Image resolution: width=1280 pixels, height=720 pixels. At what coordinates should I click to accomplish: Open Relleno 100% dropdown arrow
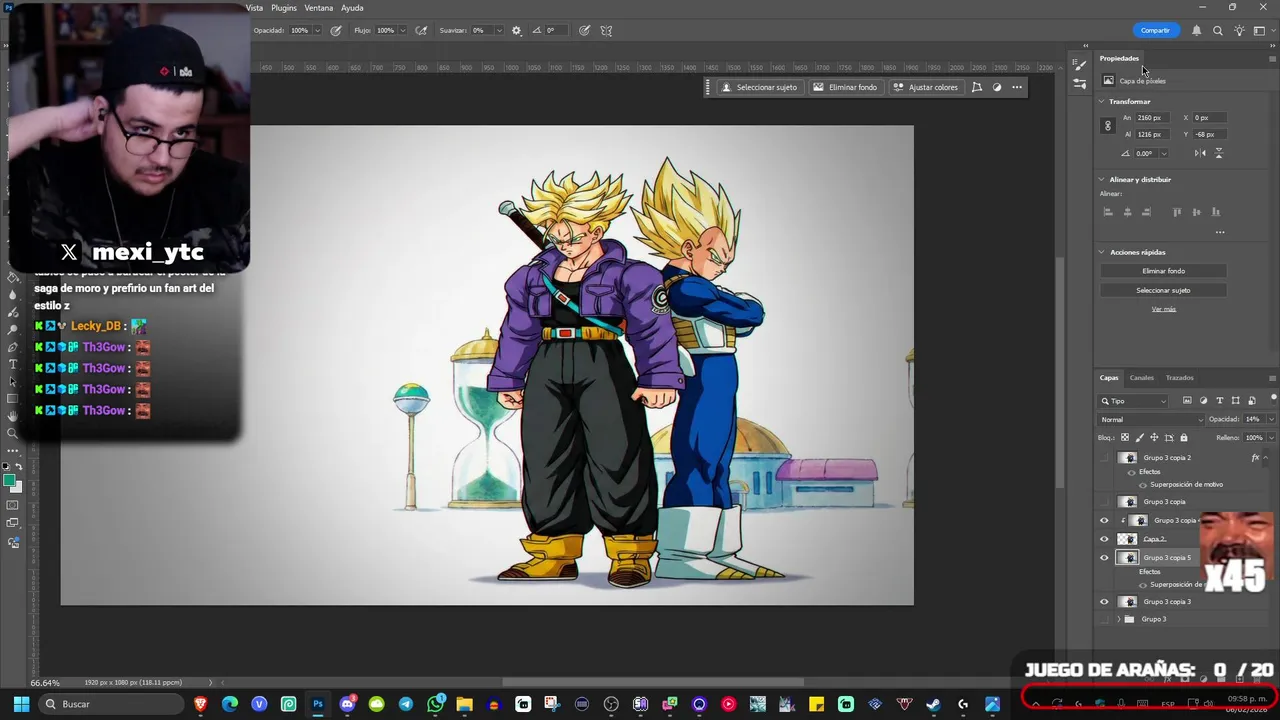click(x=1271, y=438)
